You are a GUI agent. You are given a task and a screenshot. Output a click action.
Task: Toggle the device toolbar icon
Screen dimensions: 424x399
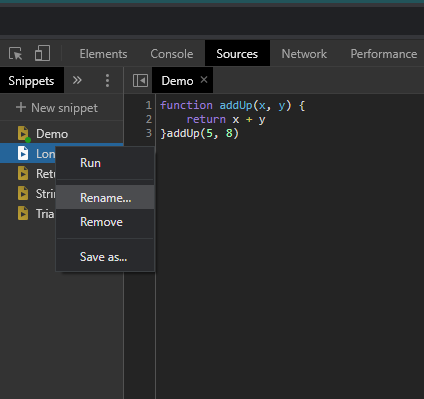(x=42, y=53)
